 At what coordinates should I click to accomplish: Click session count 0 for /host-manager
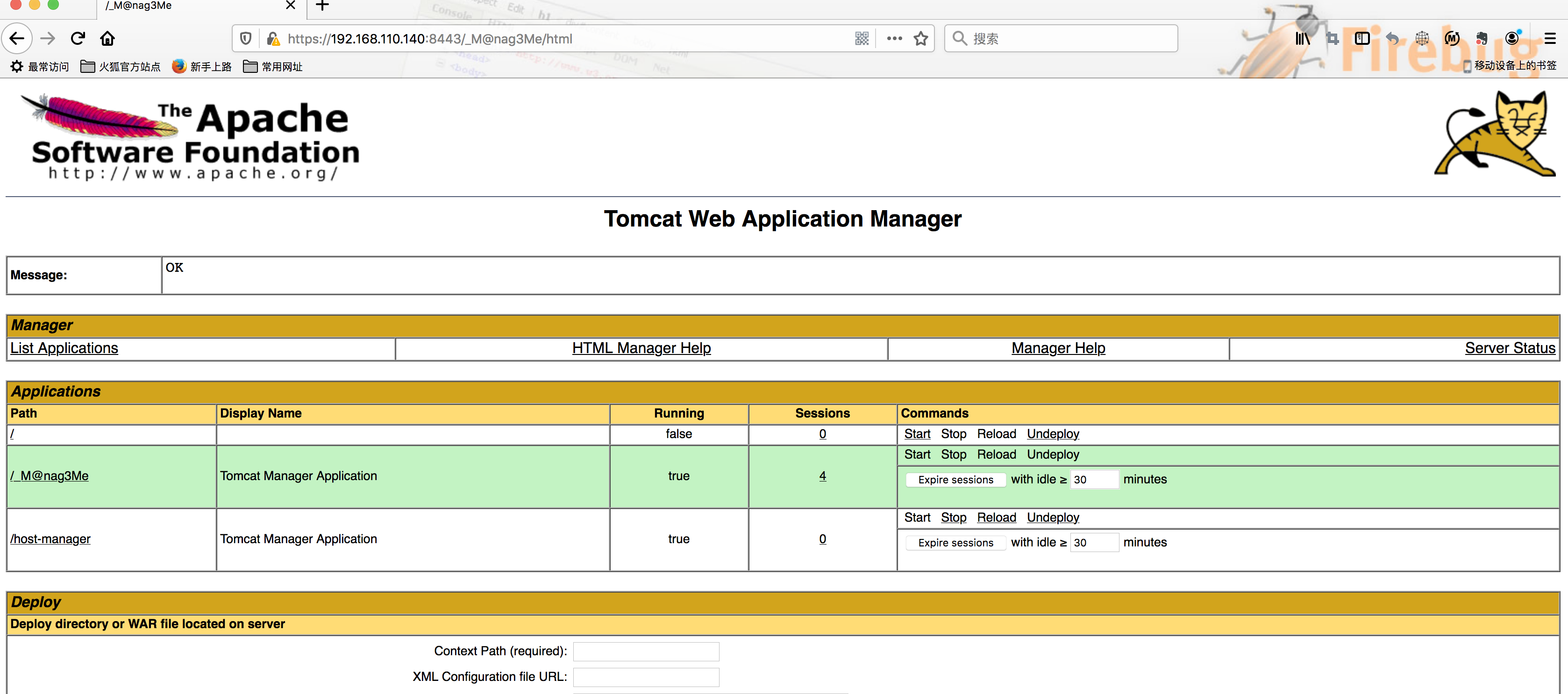tap(822, 539)
